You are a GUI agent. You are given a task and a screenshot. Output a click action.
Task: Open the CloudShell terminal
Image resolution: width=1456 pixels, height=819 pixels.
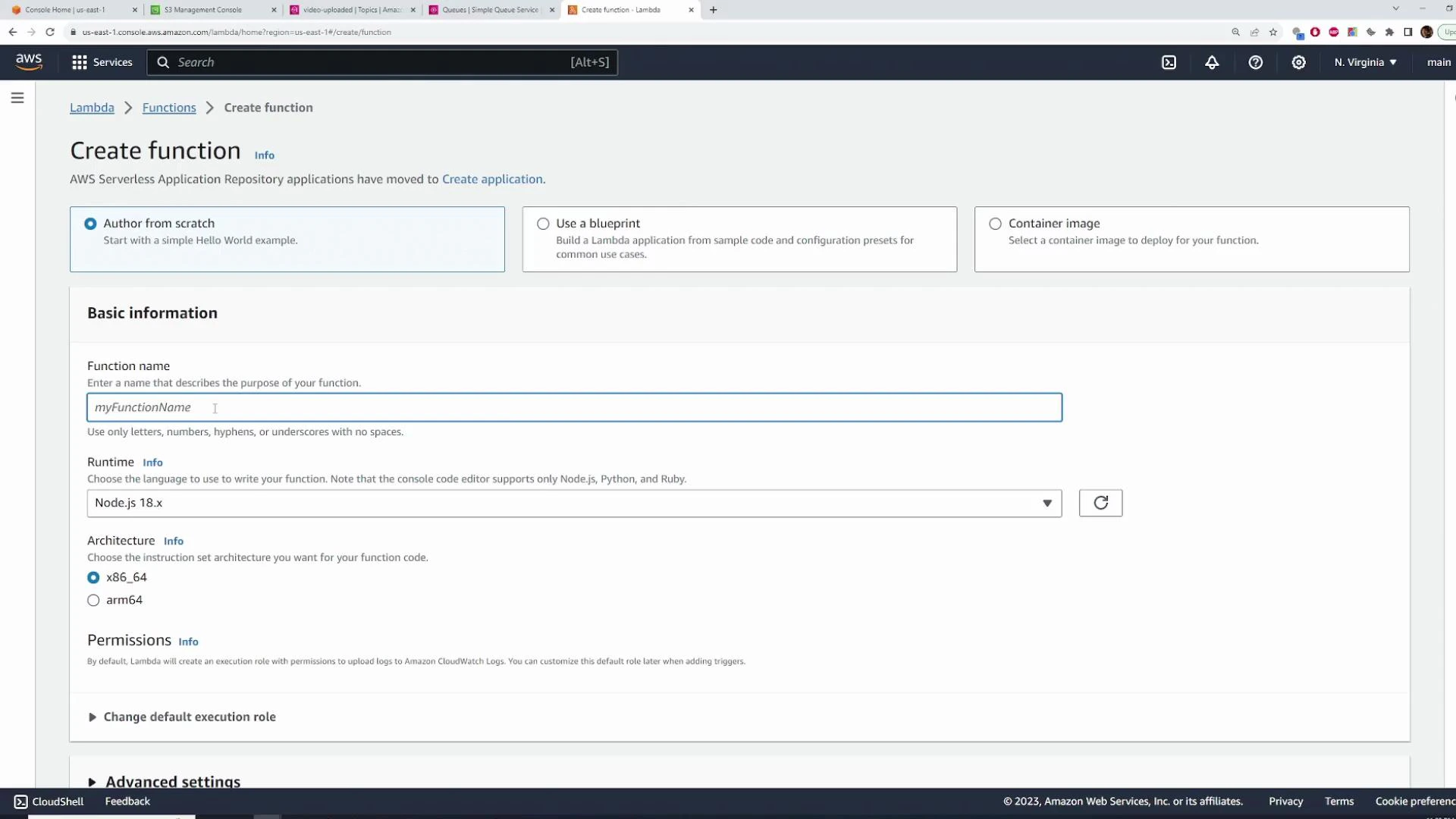coord(48,801)
